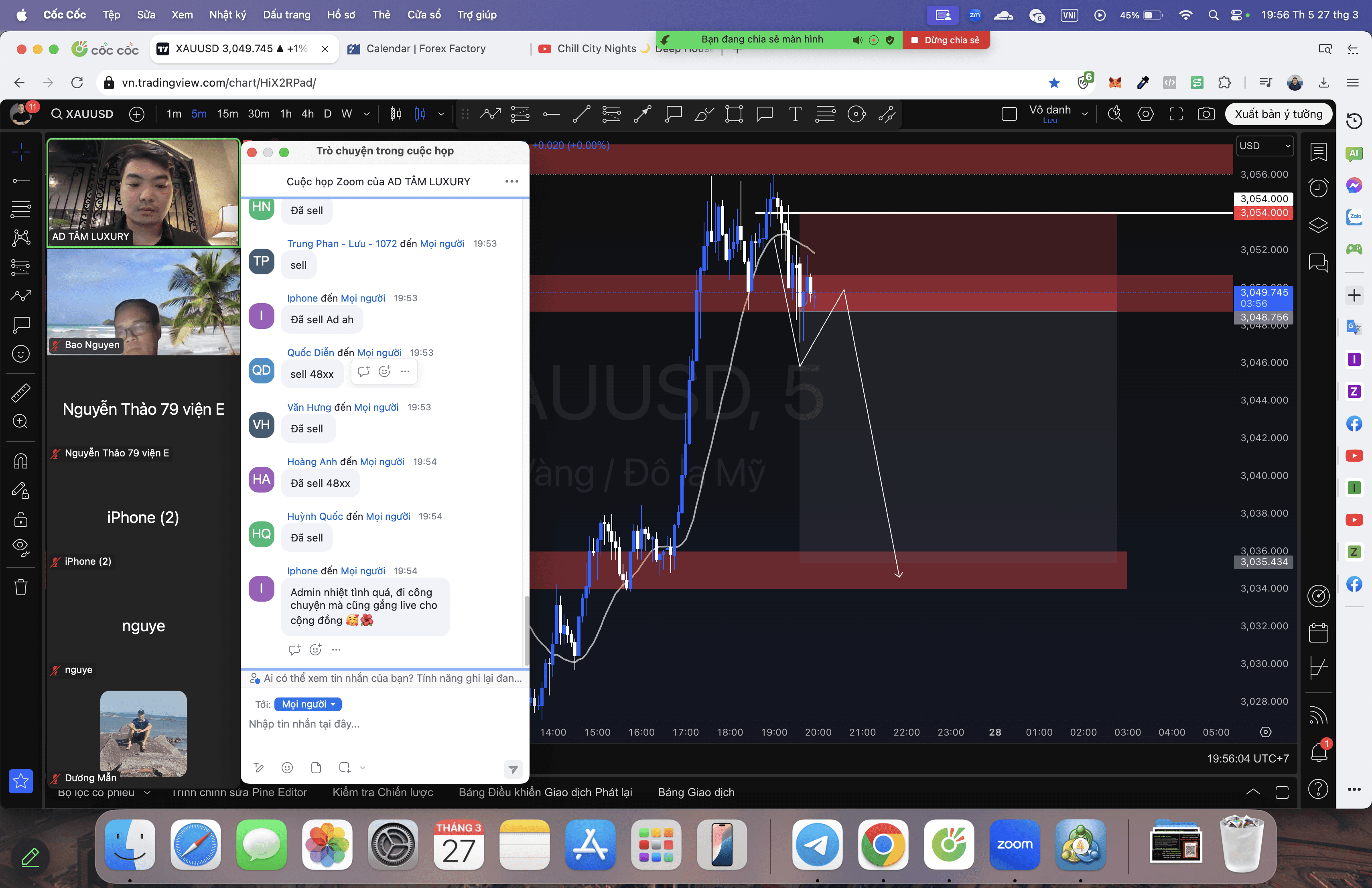Open the Dấu trang menu
This screenshot has width=1372, height=888.
[286, 15]
